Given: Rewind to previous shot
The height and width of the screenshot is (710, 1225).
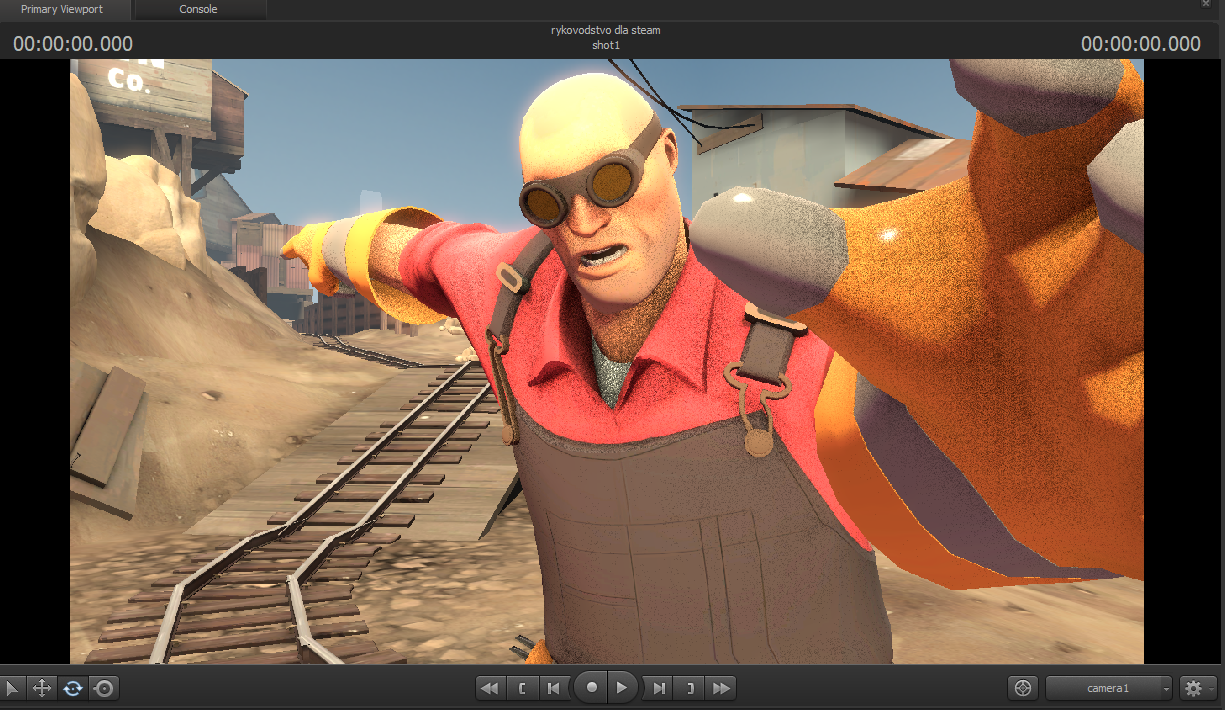Looking at the screenshot, I should coord(490,688).
